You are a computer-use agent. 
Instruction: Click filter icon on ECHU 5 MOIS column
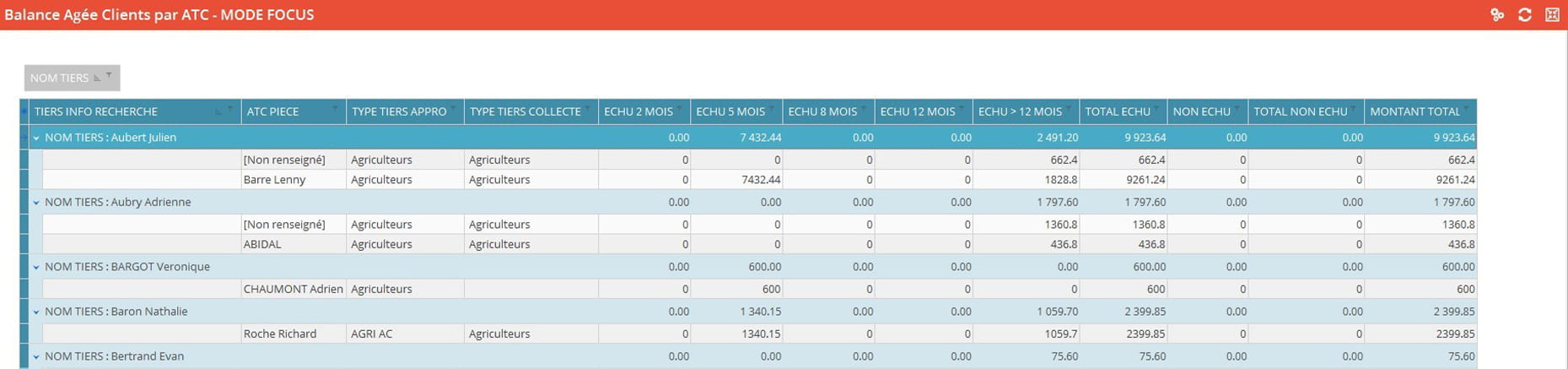tap(772, 109)
